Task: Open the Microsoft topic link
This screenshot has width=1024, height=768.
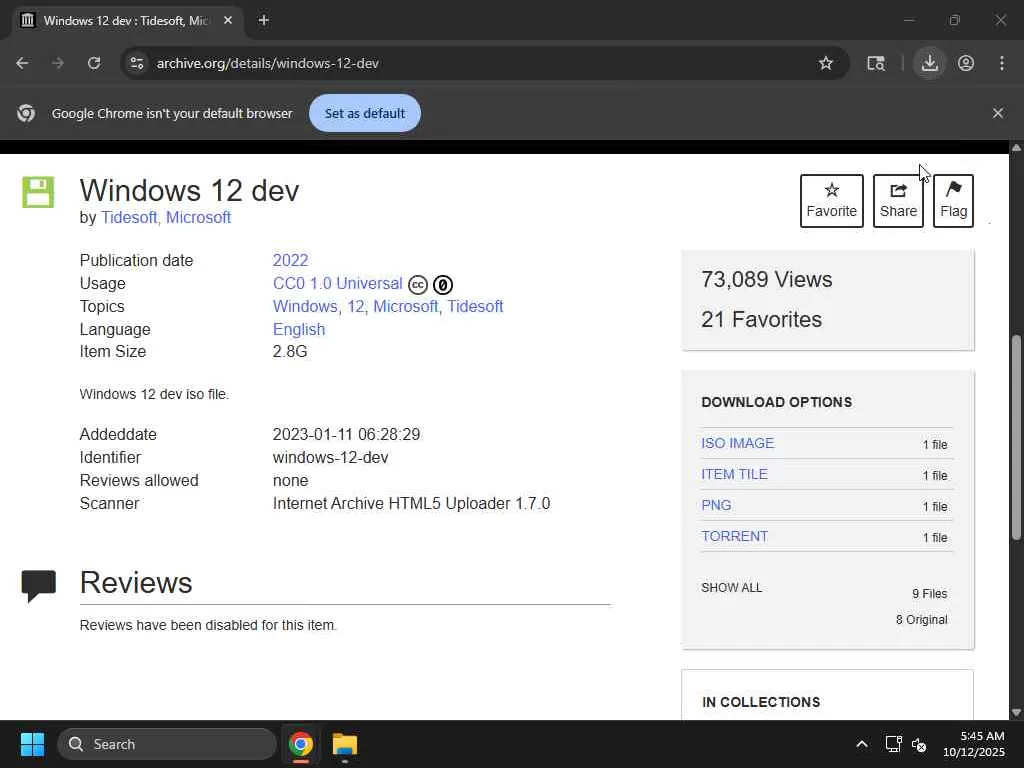Action: 406,306
